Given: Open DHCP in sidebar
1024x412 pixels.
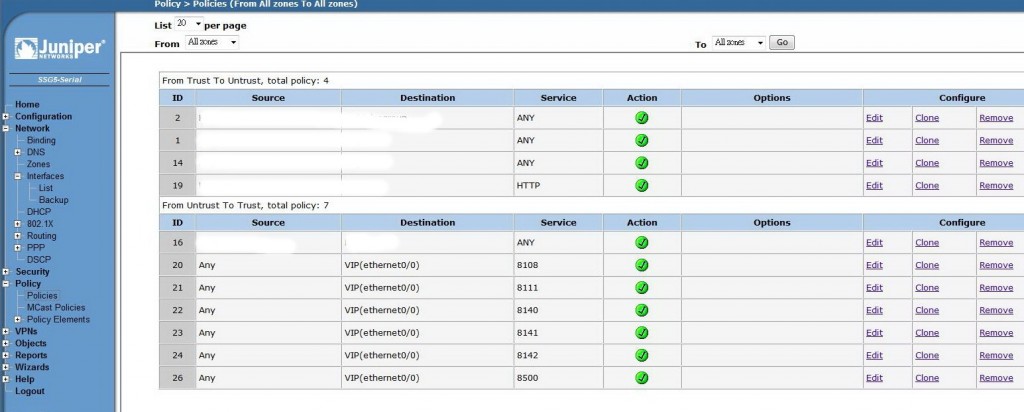Looking at the screenshot, I should pyautogui.click(x=39, y=212).
